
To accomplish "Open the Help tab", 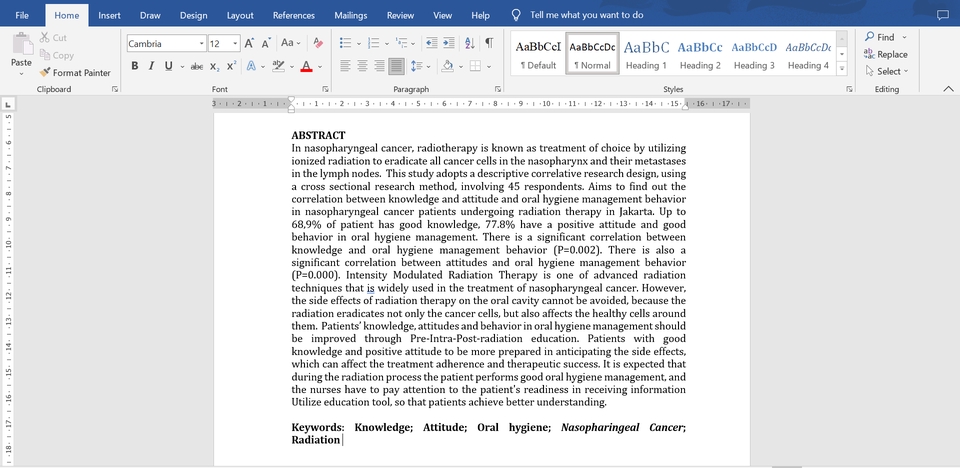I will click(481, 15).
